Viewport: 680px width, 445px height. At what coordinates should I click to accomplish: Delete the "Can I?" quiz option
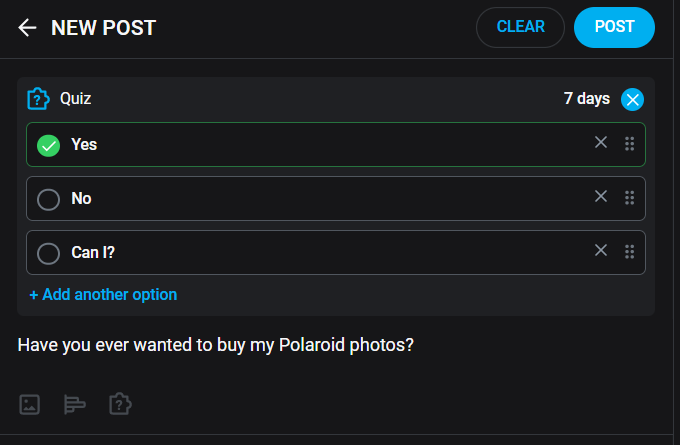pos(601,251)
